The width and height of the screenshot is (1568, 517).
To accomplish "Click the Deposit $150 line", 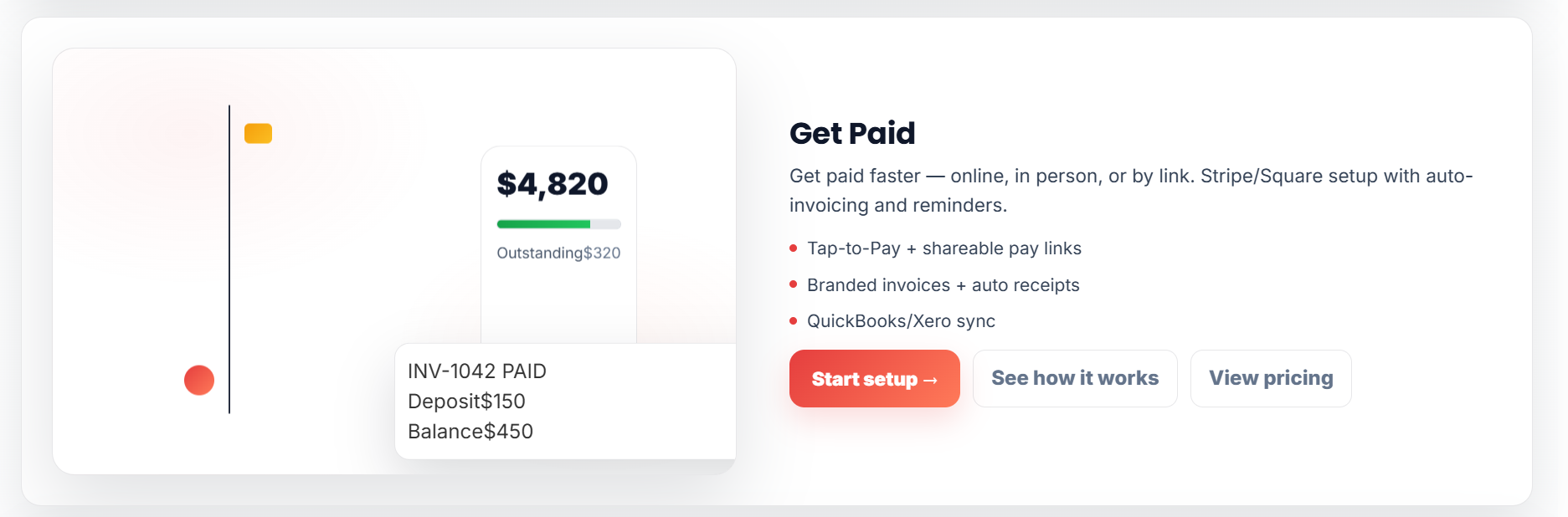I will 466,402.
